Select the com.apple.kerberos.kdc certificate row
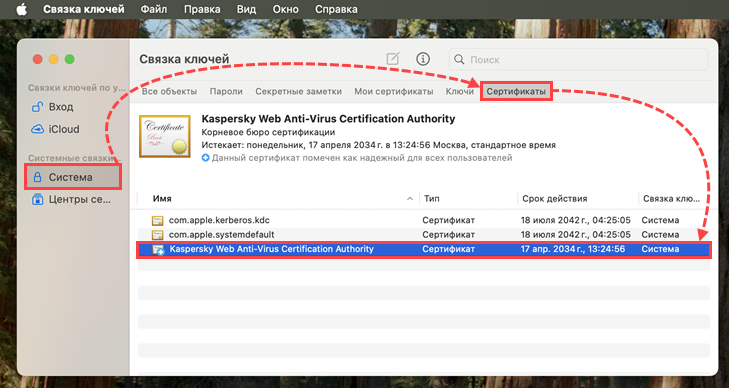Screen dimensions: 729x388 (x=424, y=220)
